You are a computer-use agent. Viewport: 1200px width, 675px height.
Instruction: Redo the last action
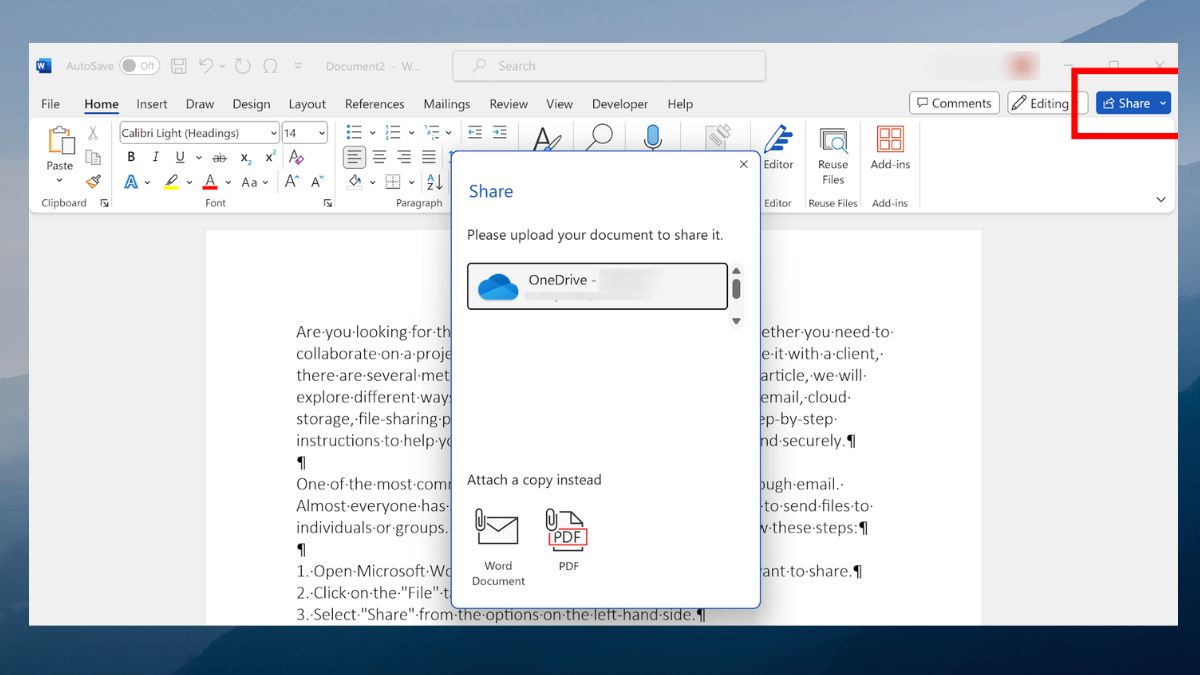[x=242, y=66]
